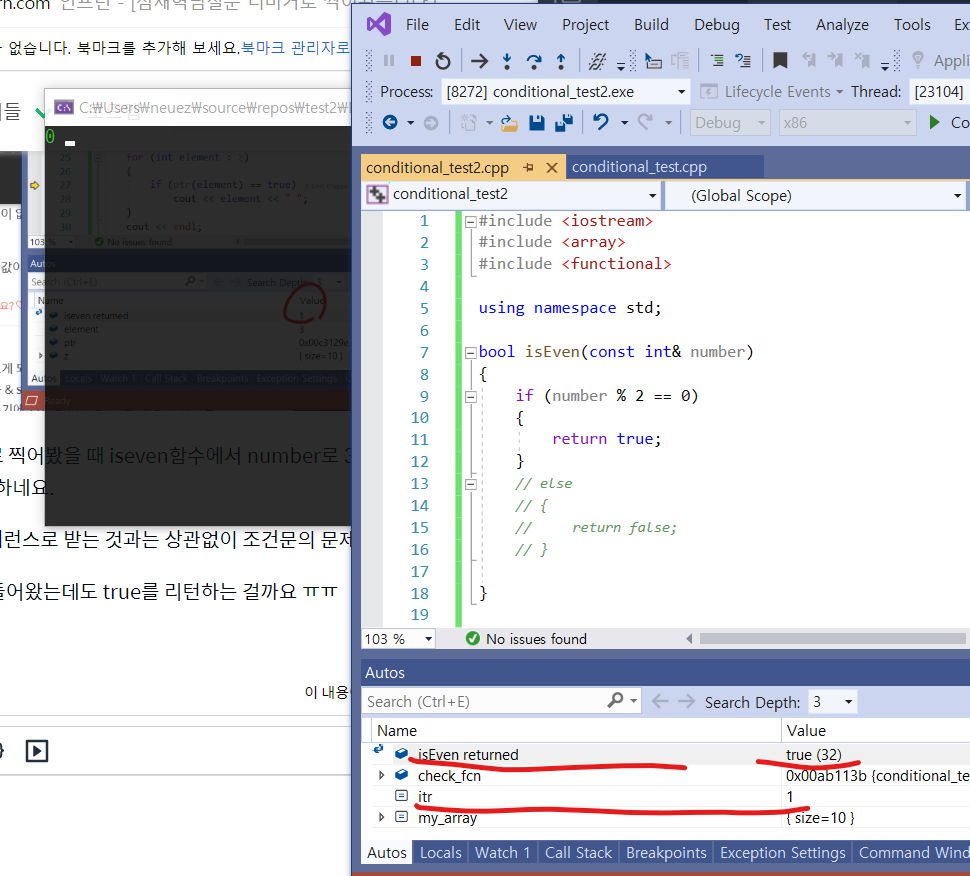The height and width of the screenshot is (876, 970).
Task: Toggle pin on conditional_test2.cpp tab
Action: coord(528,167)
